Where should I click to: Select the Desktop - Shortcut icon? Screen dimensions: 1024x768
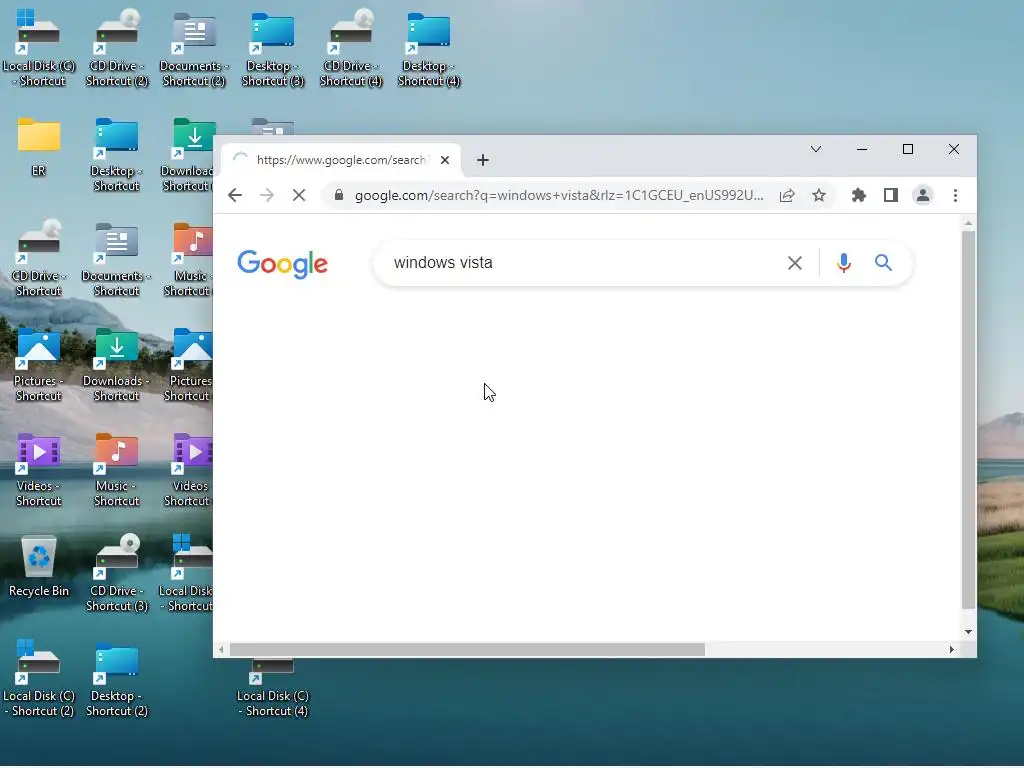click(116, 154)
